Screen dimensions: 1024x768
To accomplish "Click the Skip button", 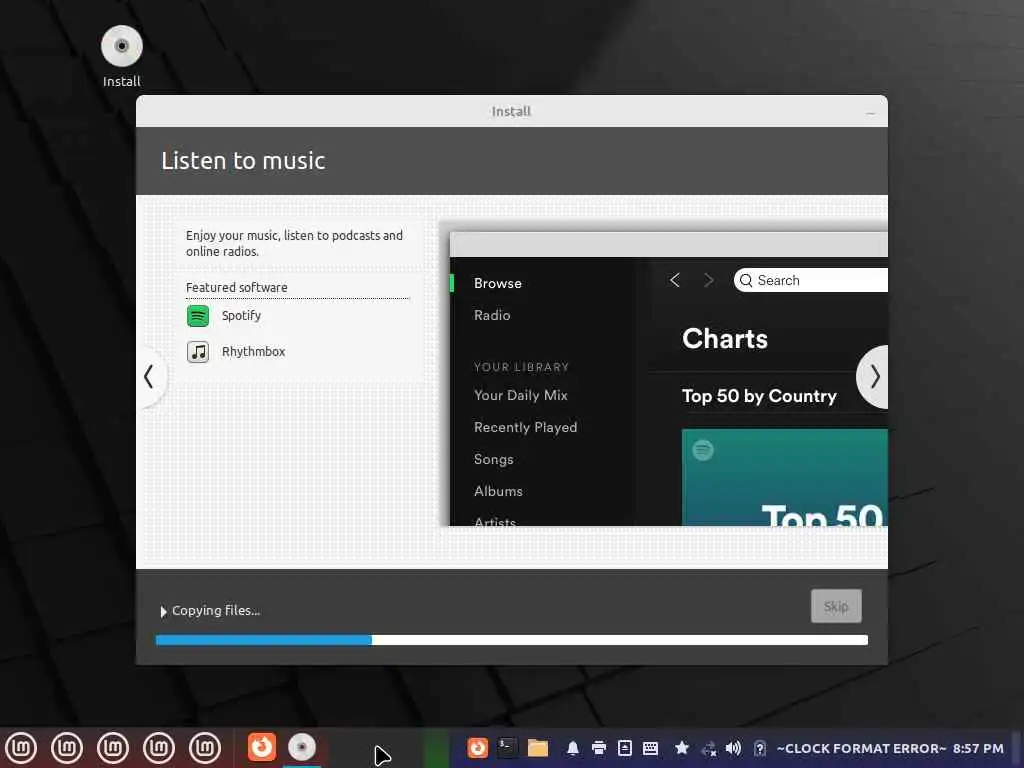I will tap(836, 606).
